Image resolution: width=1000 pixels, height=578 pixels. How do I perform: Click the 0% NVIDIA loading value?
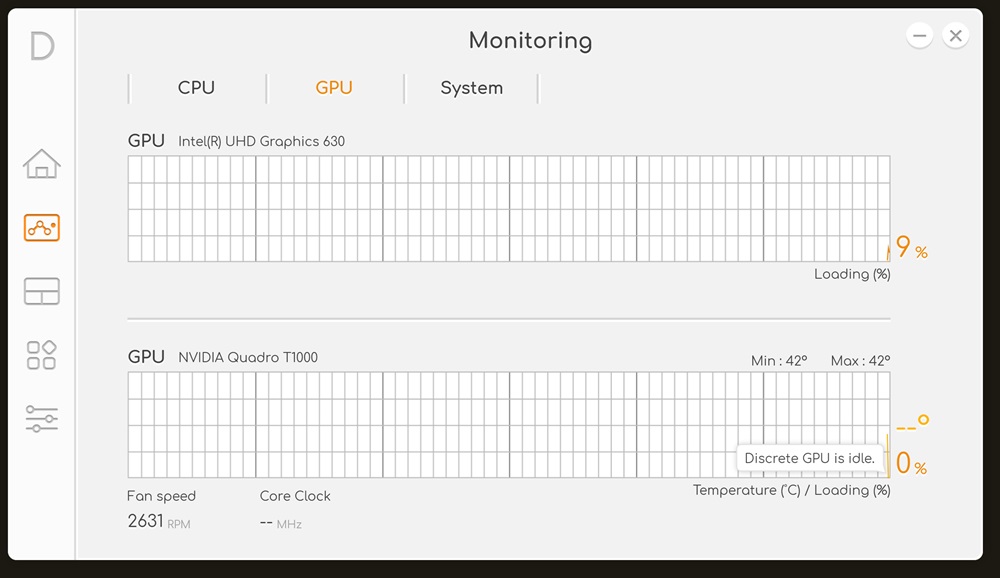911,463
